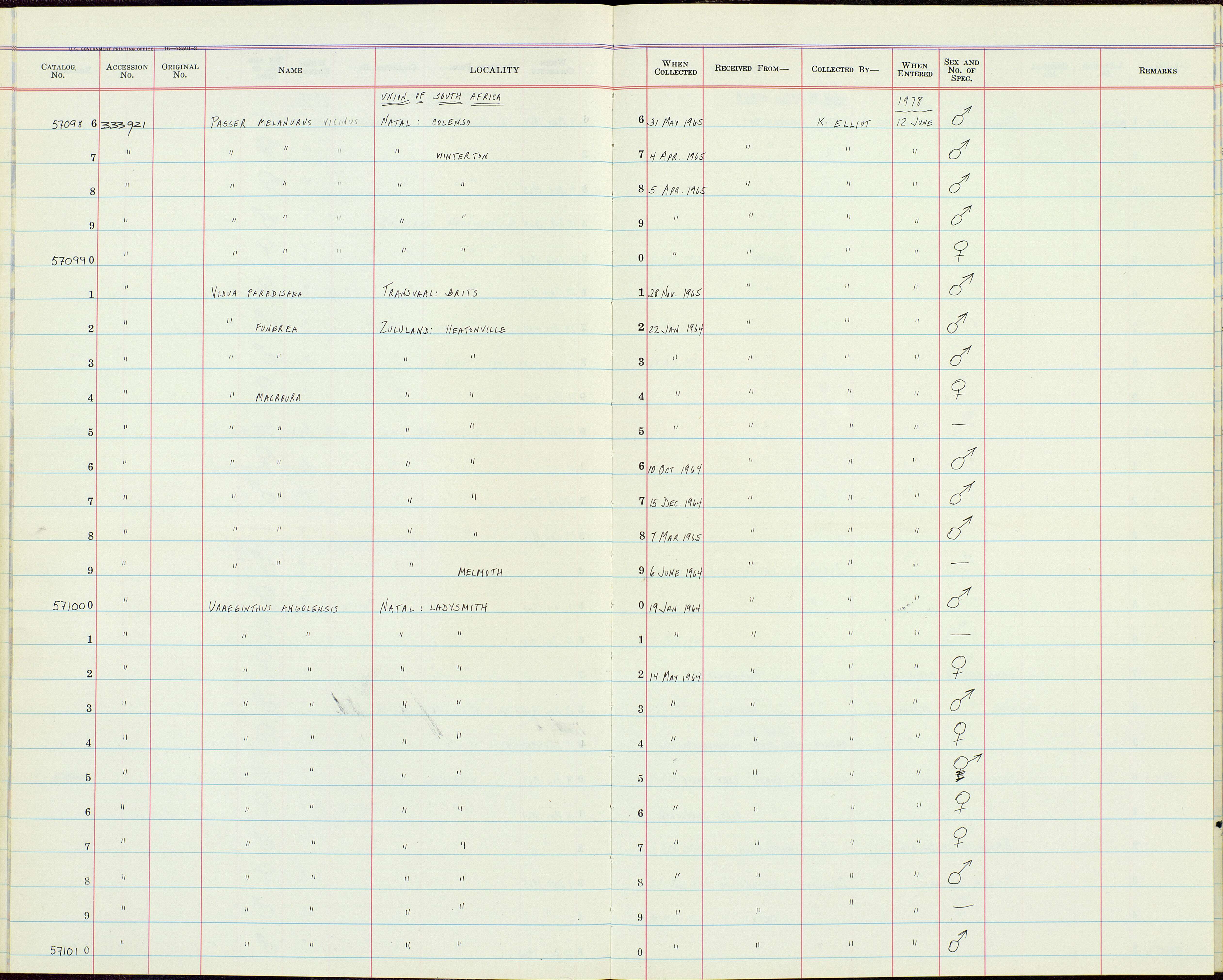Viewport: 1223px width, 980px height.
Task: Click date '7 Mar 1965'
Action: coord(676,537)
